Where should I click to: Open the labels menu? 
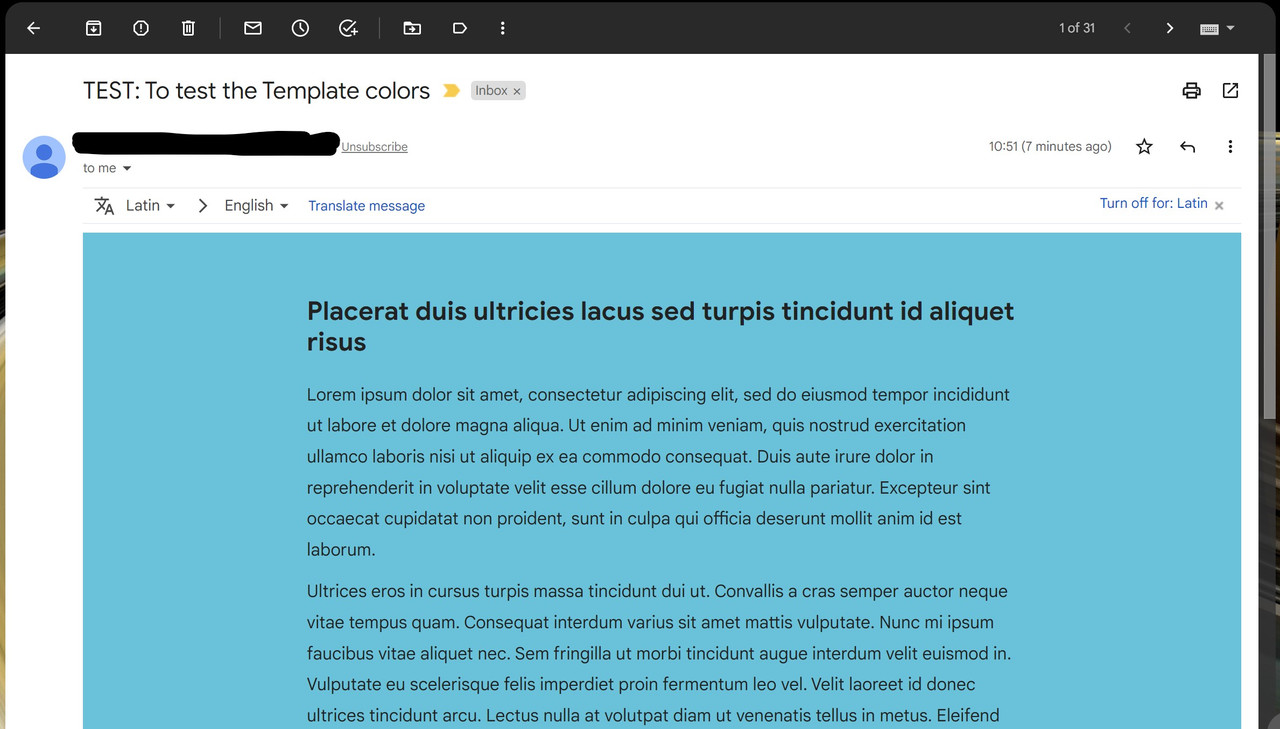pos(460,28)
